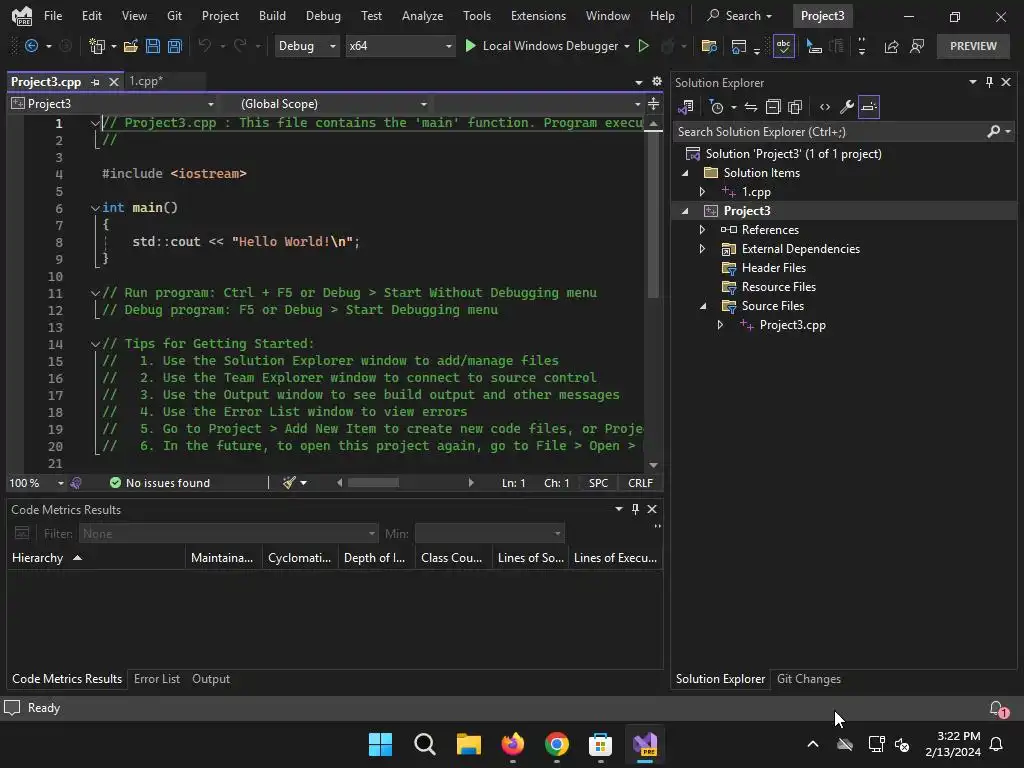The image size is (1024, 768).
Task: Click Pending Changes Filter clock icon
Action: pyautogui.click(x=716, y=107)
